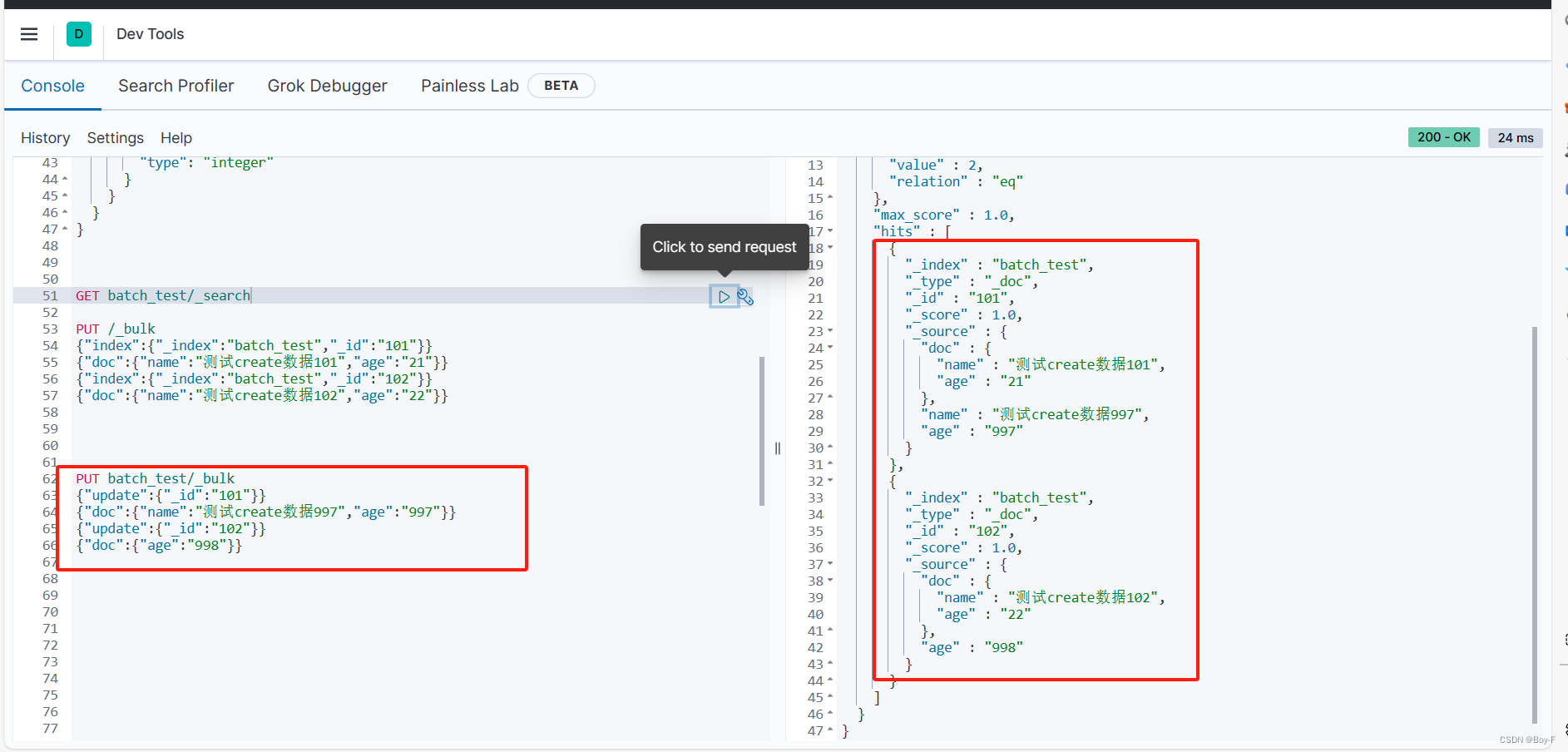
Task: Collapse fold arrow at response line 38
Action: pos(830,581)
